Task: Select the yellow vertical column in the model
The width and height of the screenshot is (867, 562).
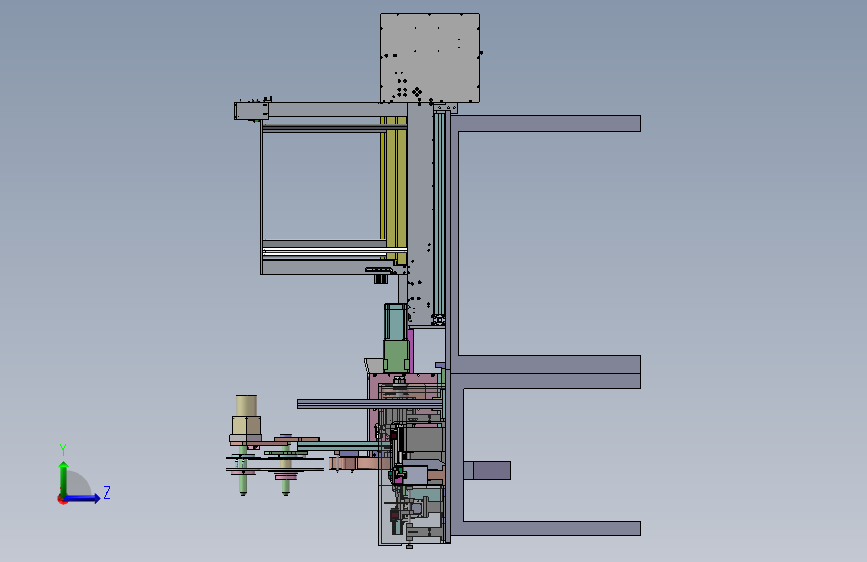Action: click(x=394, y=188)
